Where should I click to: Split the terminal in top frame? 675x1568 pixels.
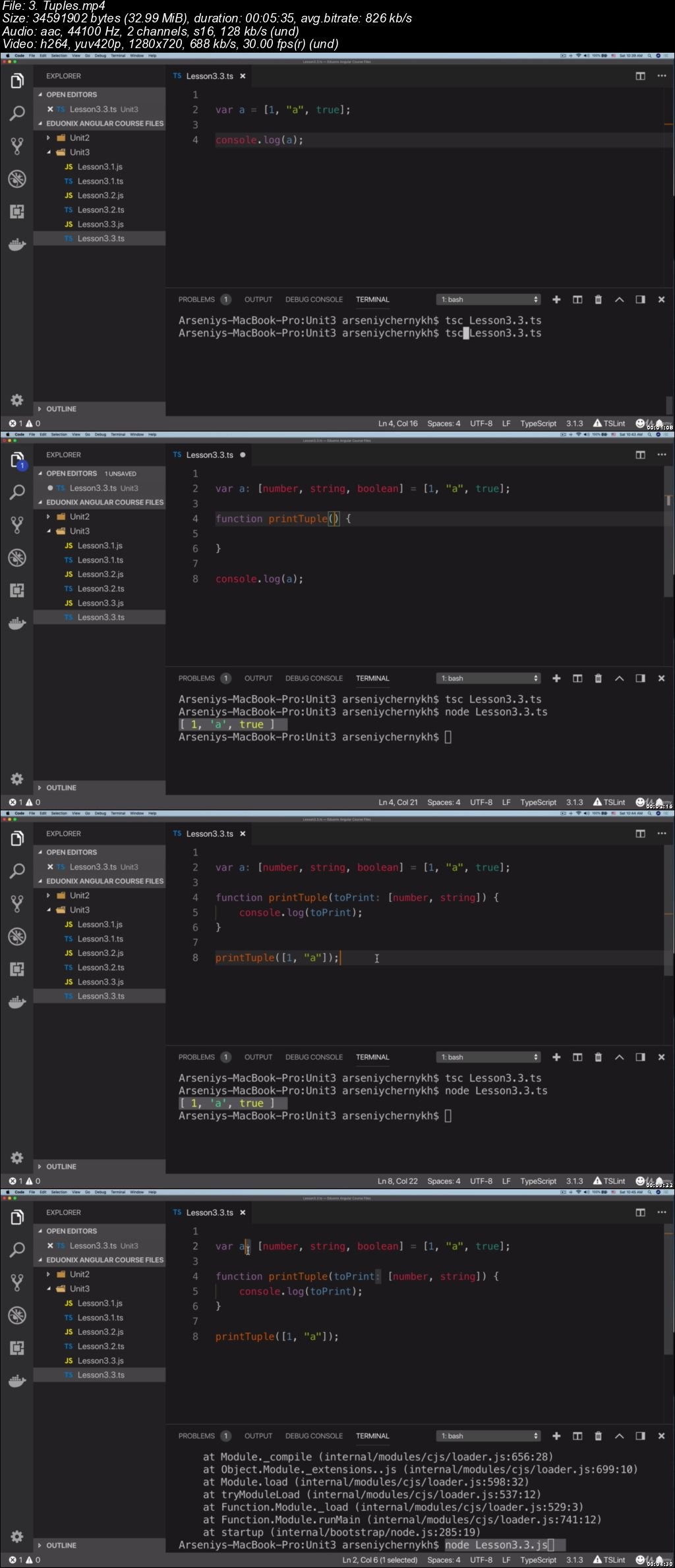pos(577,299)
